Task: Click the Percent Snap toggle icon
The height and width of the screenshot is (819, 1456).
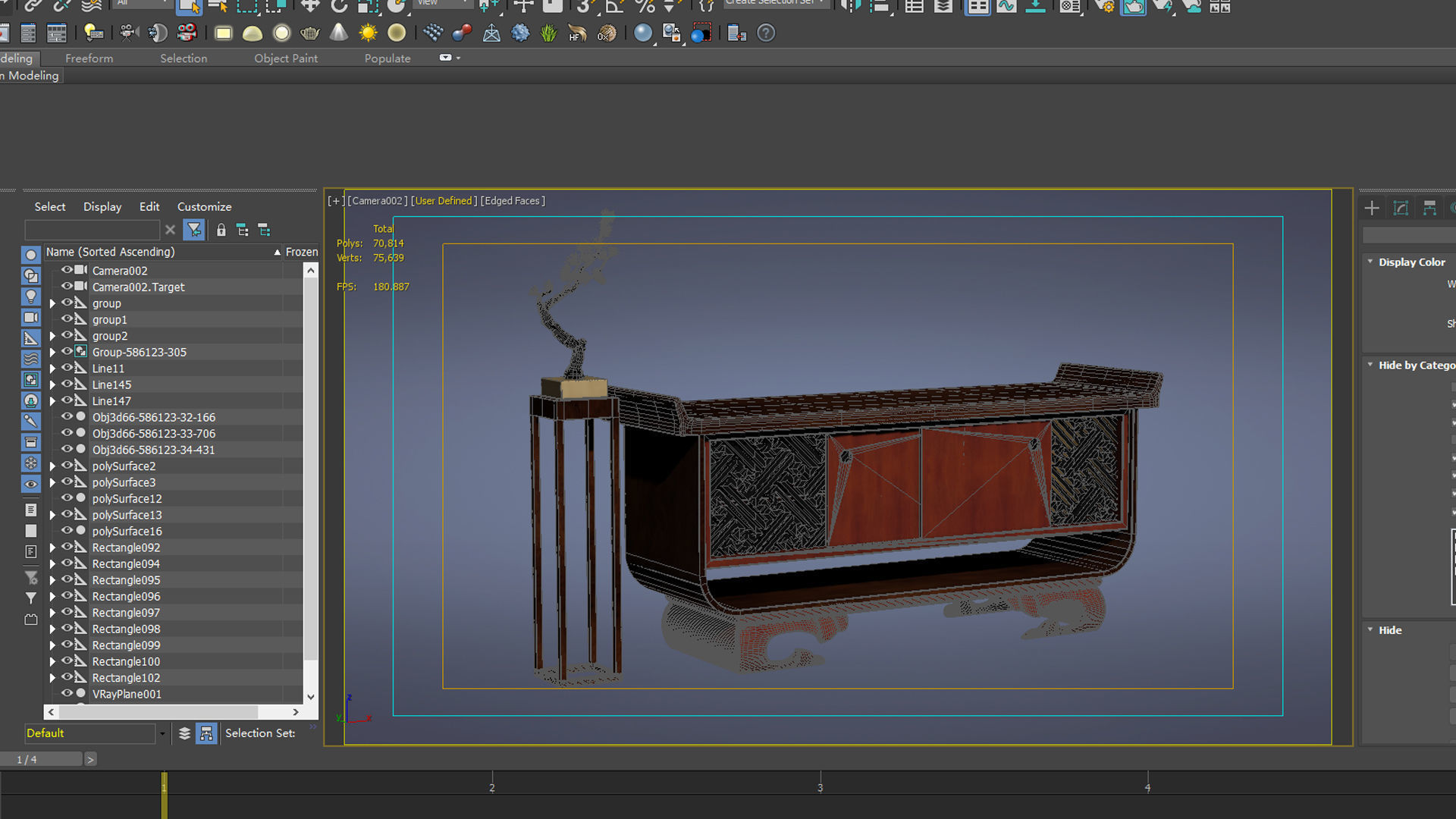Action: click(645, 7)
